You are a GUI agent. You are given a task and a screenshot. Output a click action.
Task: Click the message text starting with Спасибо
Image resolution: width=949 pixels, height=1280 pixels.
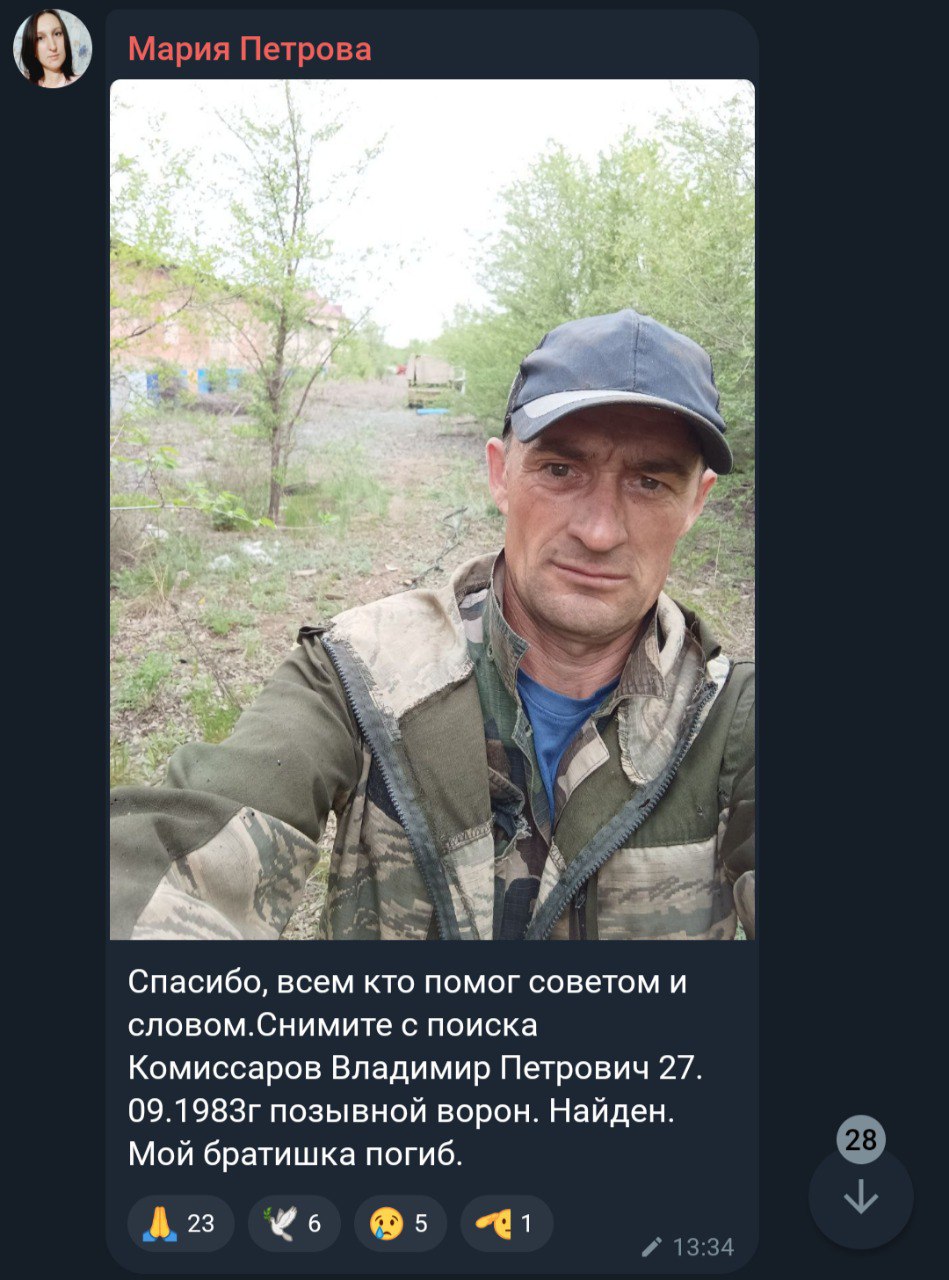point(416,1068)
